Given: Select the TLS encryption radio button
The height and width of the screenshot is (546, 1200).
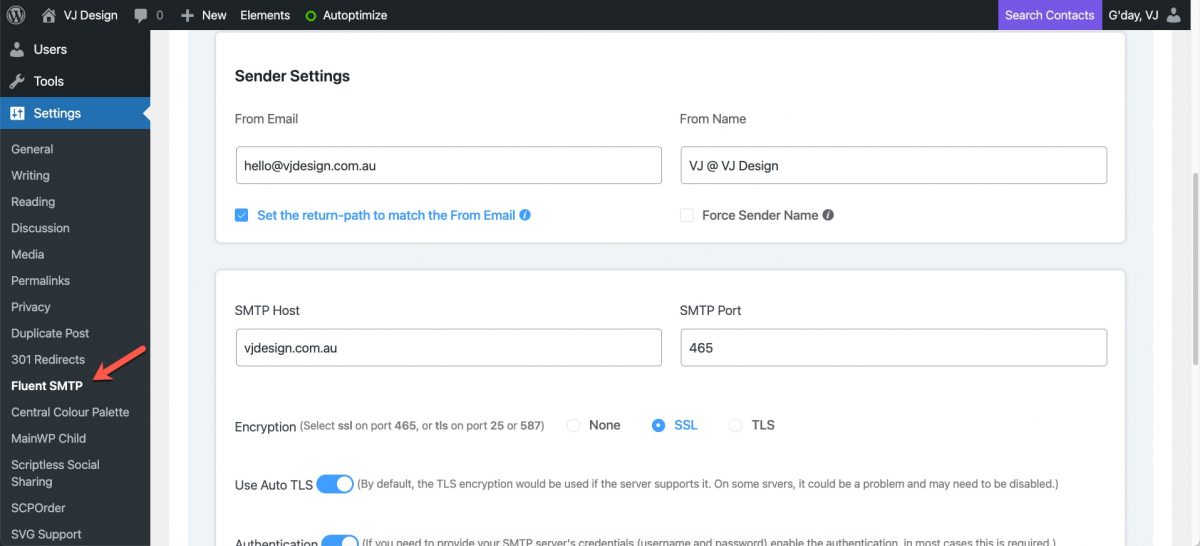Looking at the screenshot, I should [x=735, y=425].
